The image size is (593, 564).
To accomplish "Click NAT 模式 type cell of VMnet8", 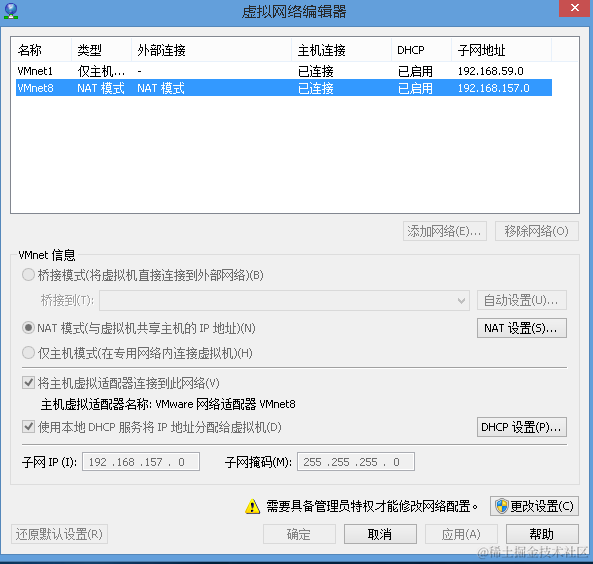I will click(x=101, y=88).
